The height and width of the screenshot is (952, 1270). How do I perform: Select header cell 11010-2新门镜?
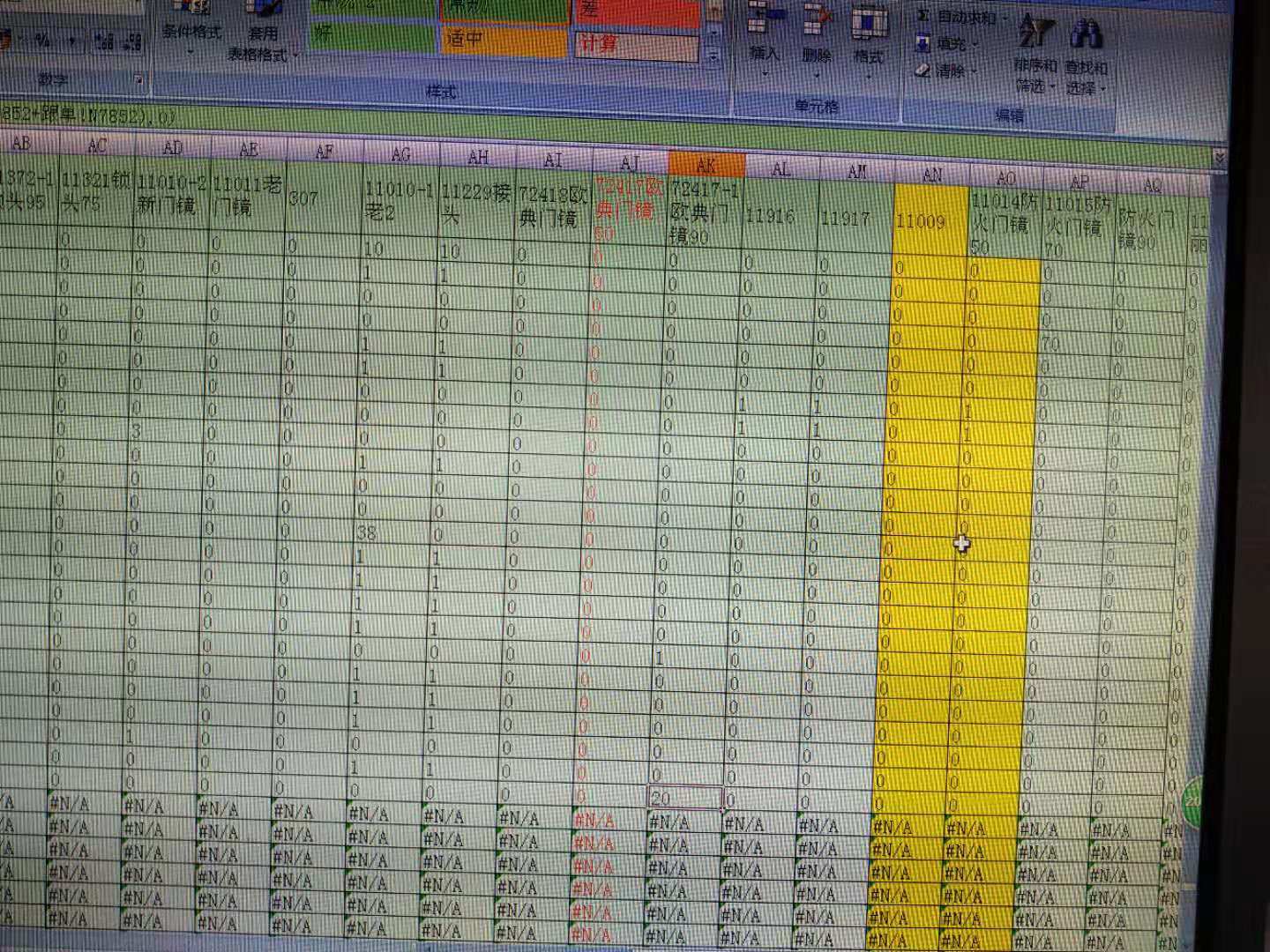point(172,194)
